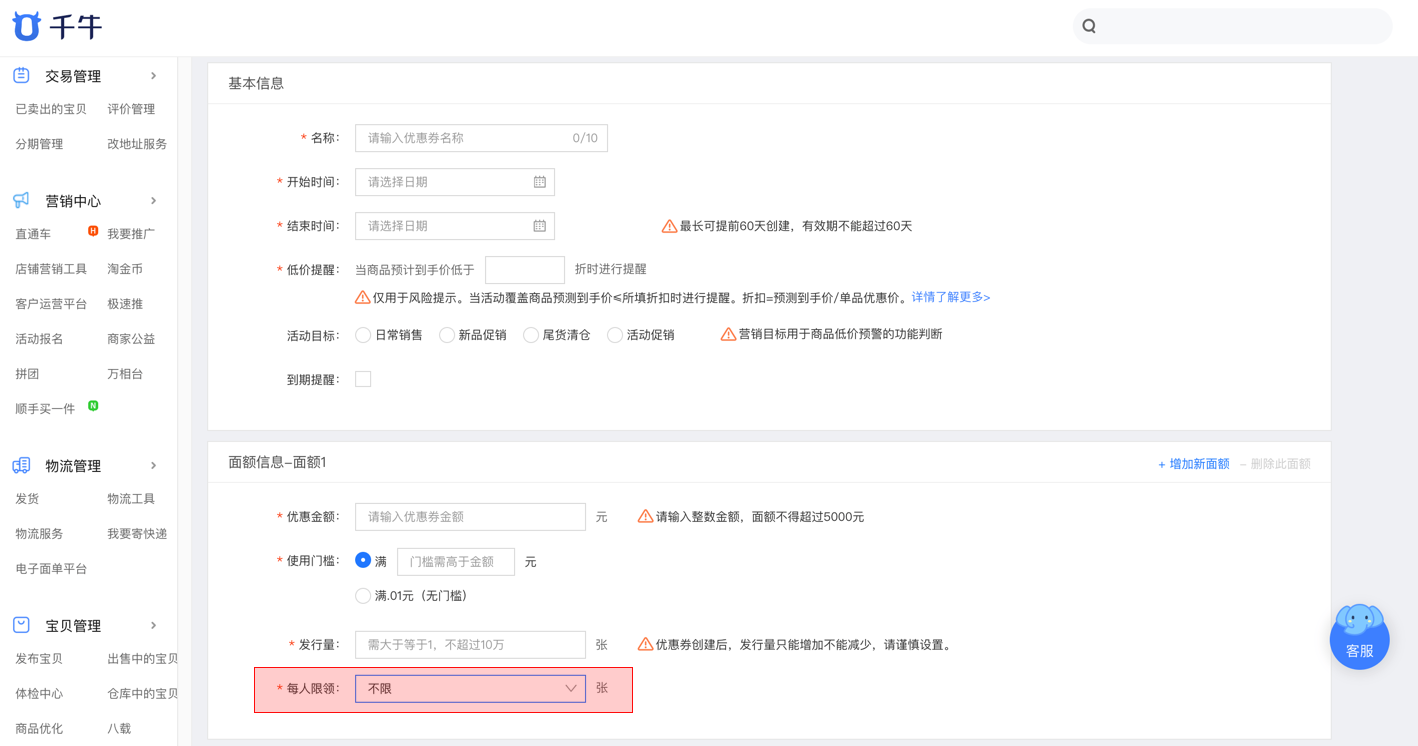Click the 营销中心 megaphone icon

pyautogui.click(x=21, y=201)
